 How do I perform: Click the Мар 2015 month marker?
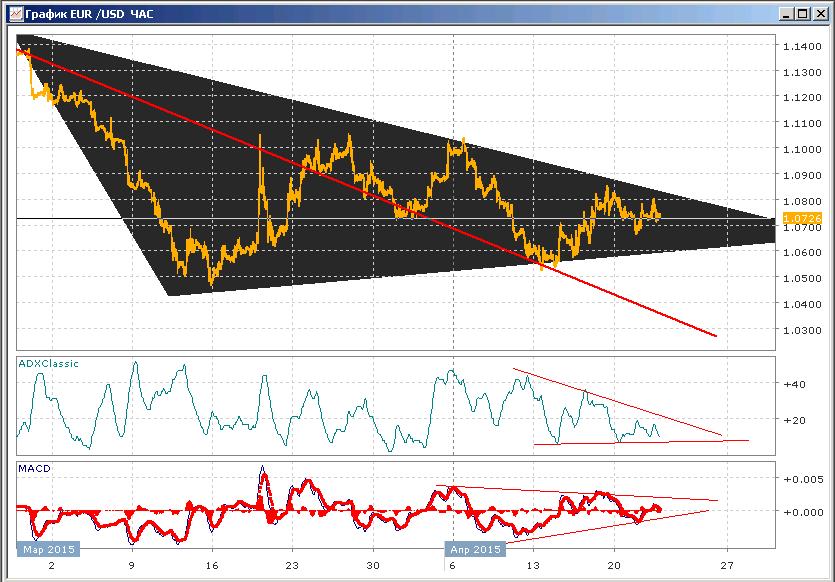[x=48, y=549]
